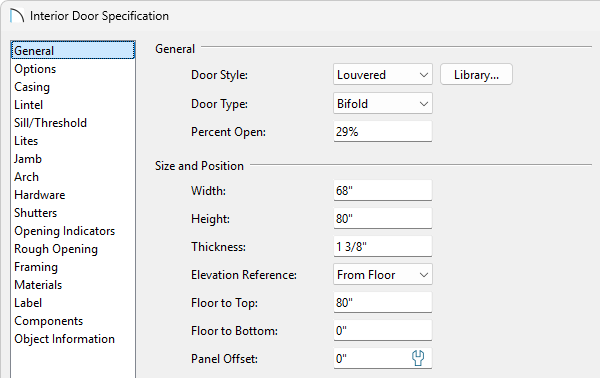Open the Options panel
The image size is (600, 378).
[73, 69]
